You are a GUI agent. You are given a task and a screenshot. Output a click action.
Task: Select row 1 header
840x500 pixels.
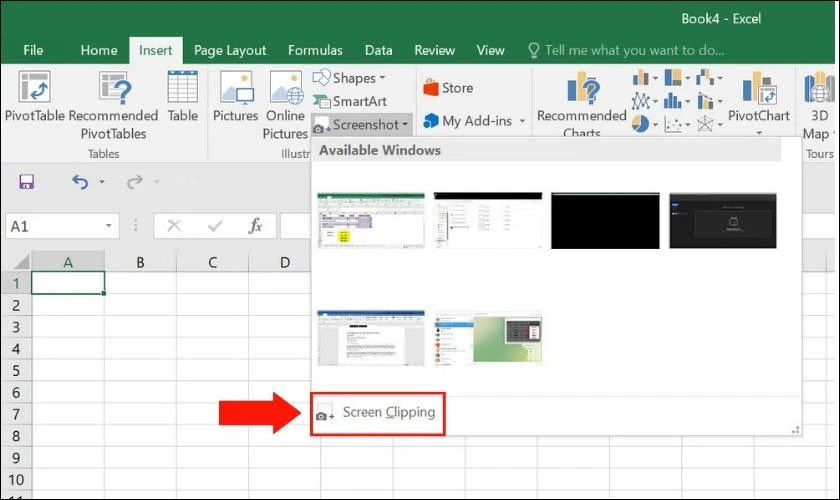[16, 283]
